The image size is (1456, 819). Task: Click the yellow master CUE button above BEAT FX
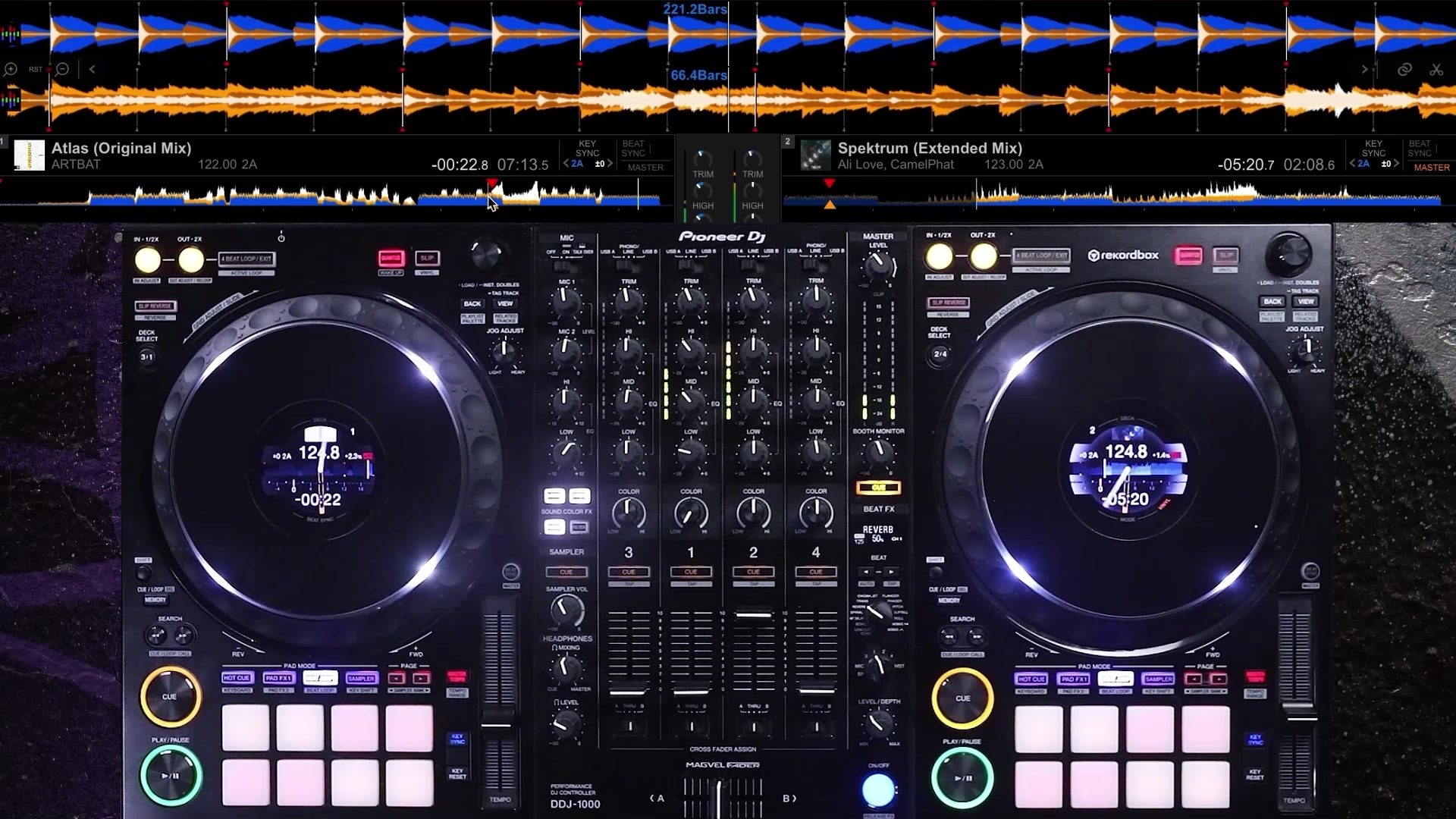(x=878, y=488)
